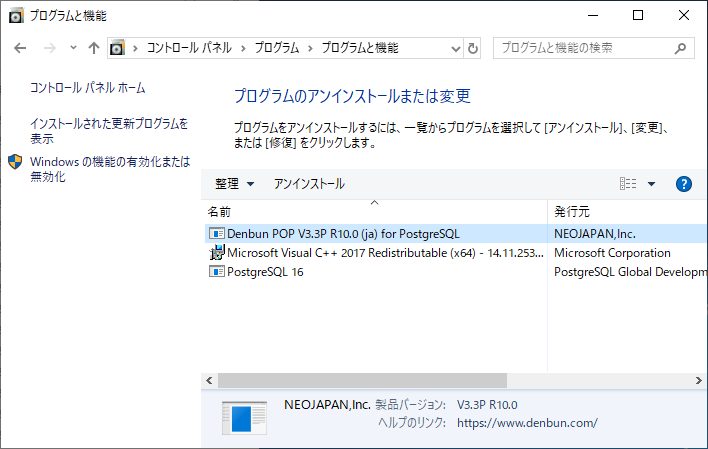708x449 pixels.
Task: Click the Microsoft Visual C++ installer icon
Action: 217,253
